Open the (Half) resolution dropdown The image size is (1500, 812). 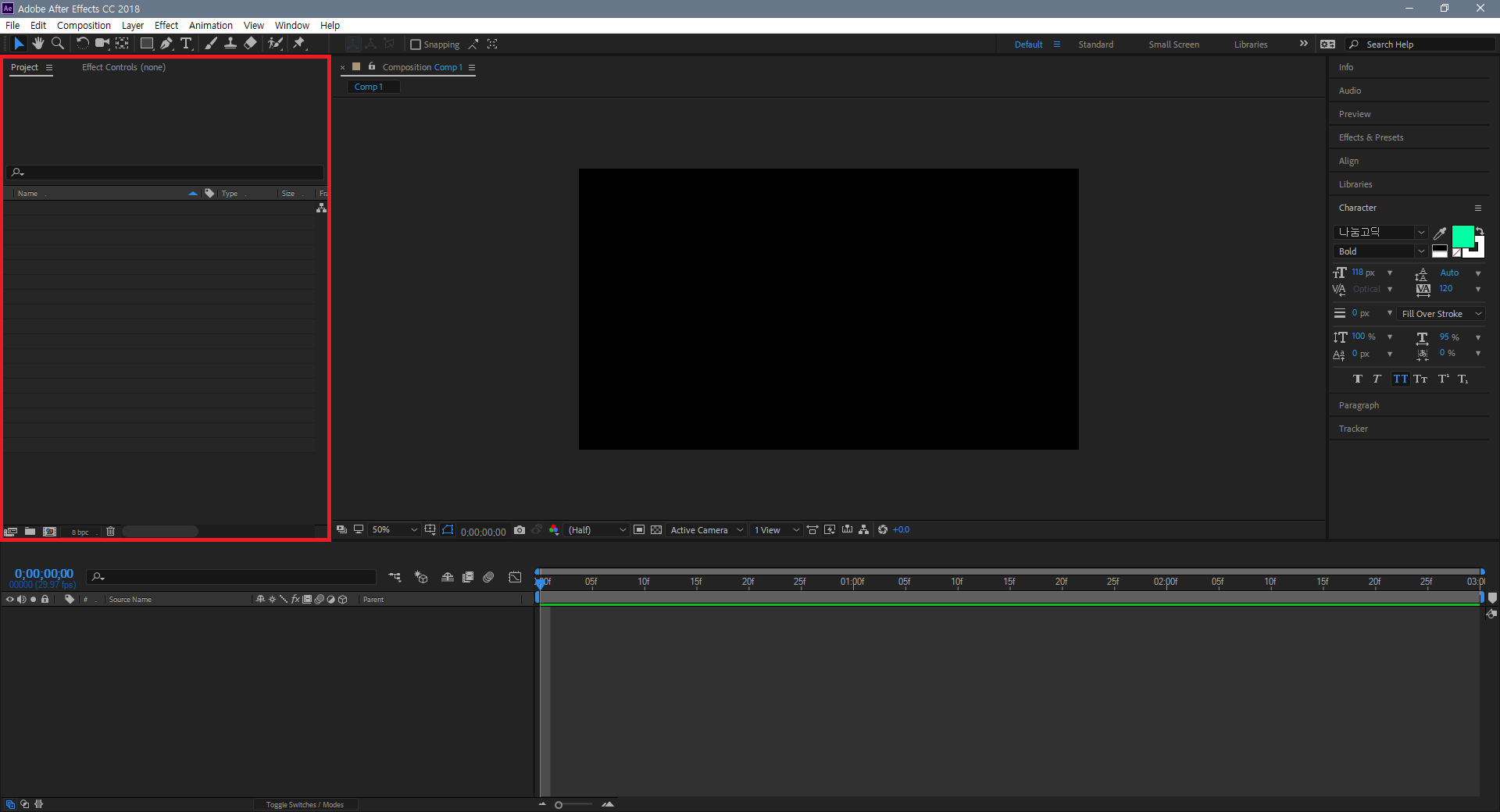coord(597,530)
